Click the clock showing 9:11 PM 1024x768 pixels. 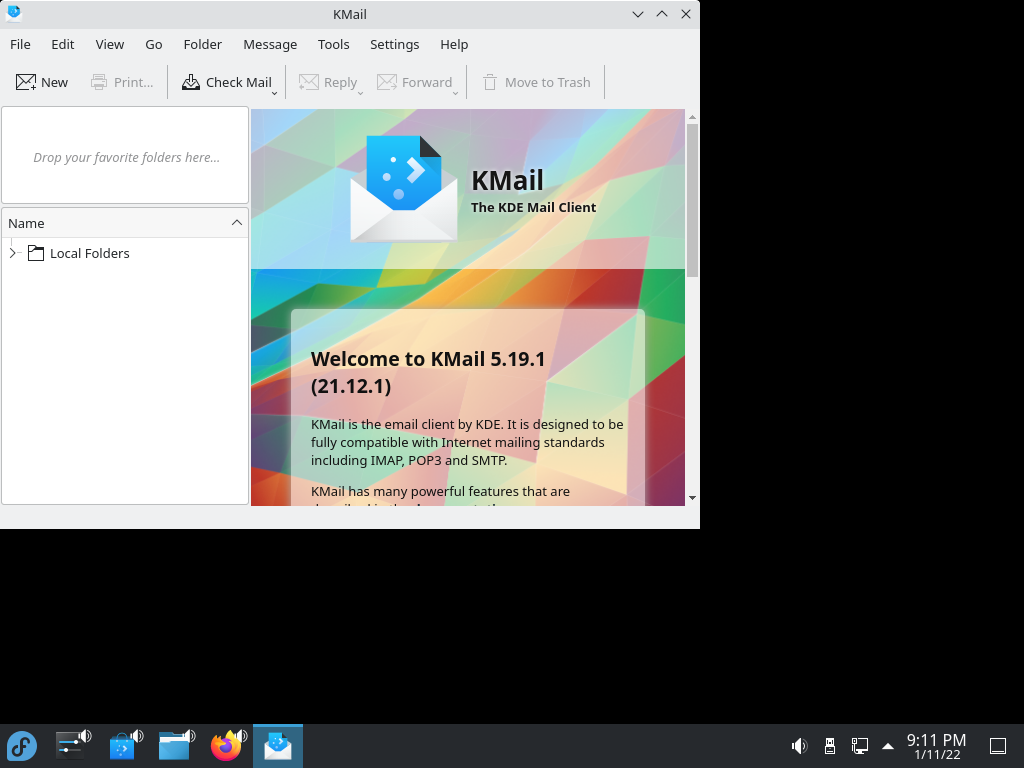(x=936, y=746)
